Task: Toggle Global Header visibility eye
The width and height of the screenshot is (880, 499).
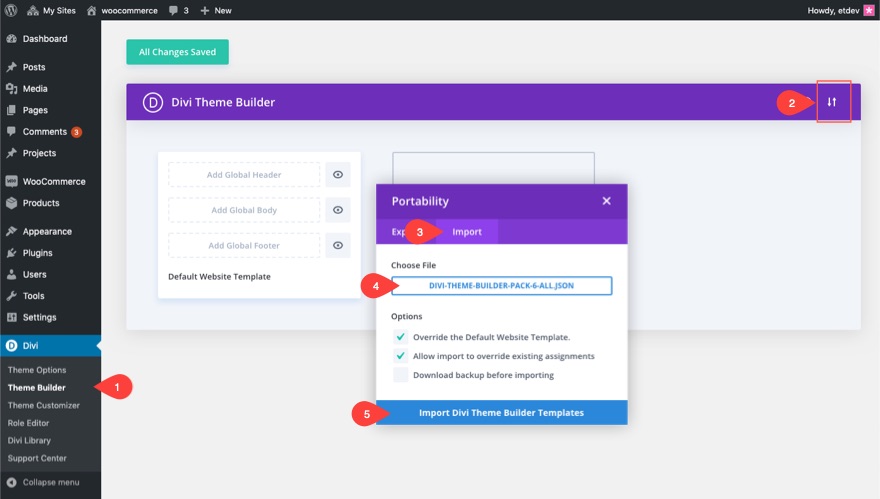Action: click(x=338, y=175)
